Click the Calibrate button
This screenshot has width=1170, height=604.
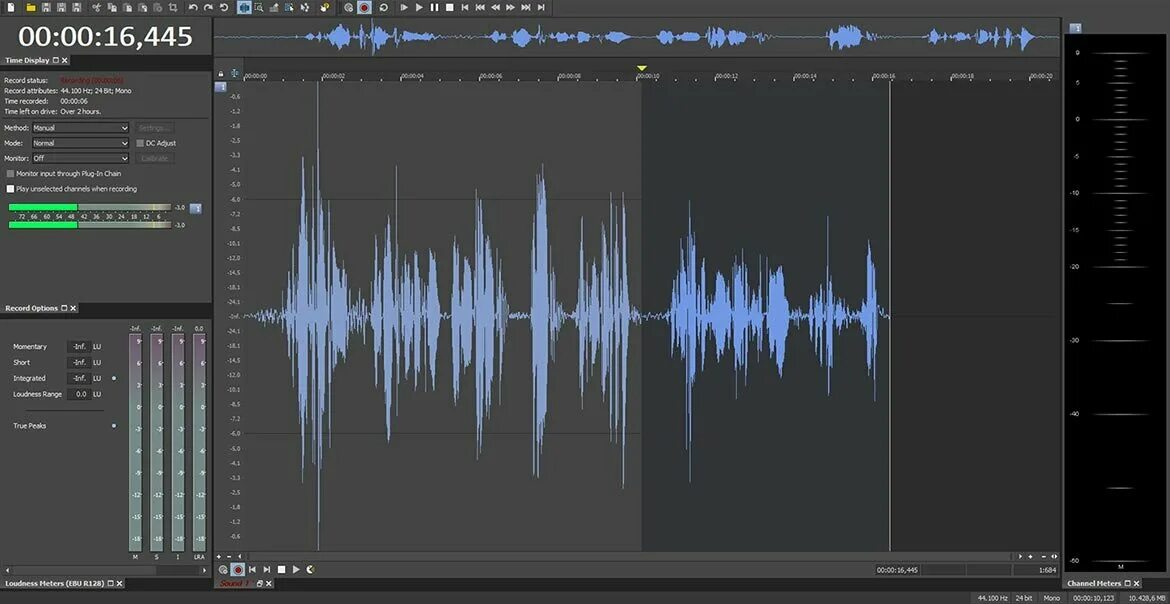(153, 158)
